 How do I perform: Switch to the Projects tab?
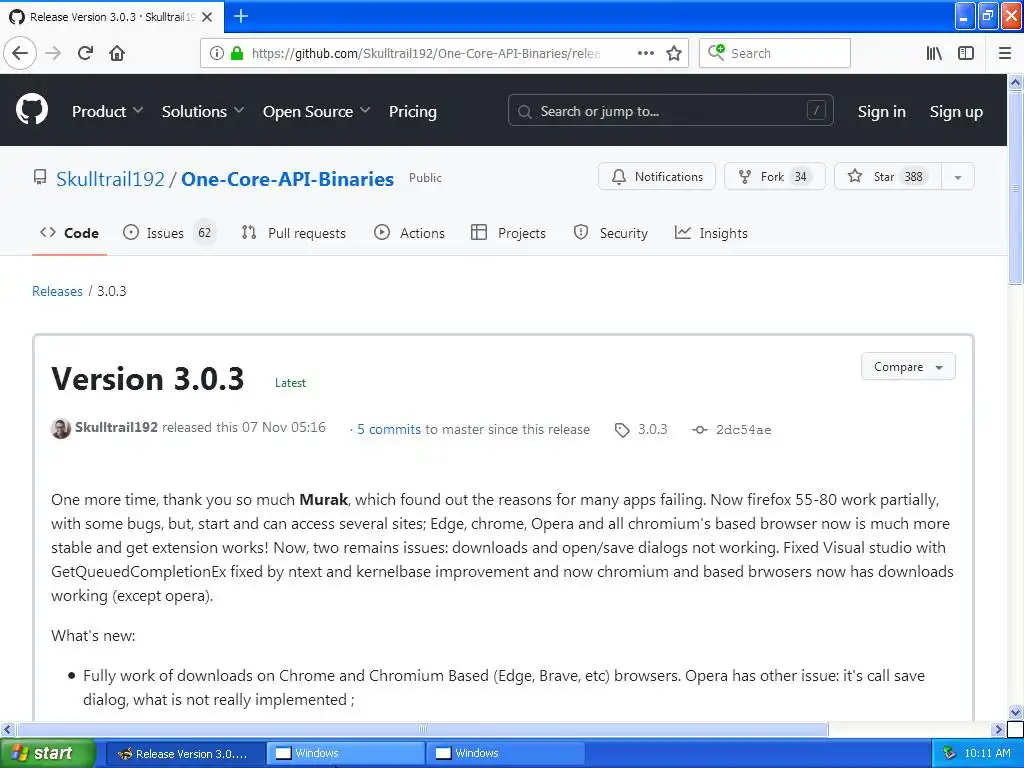508,233
